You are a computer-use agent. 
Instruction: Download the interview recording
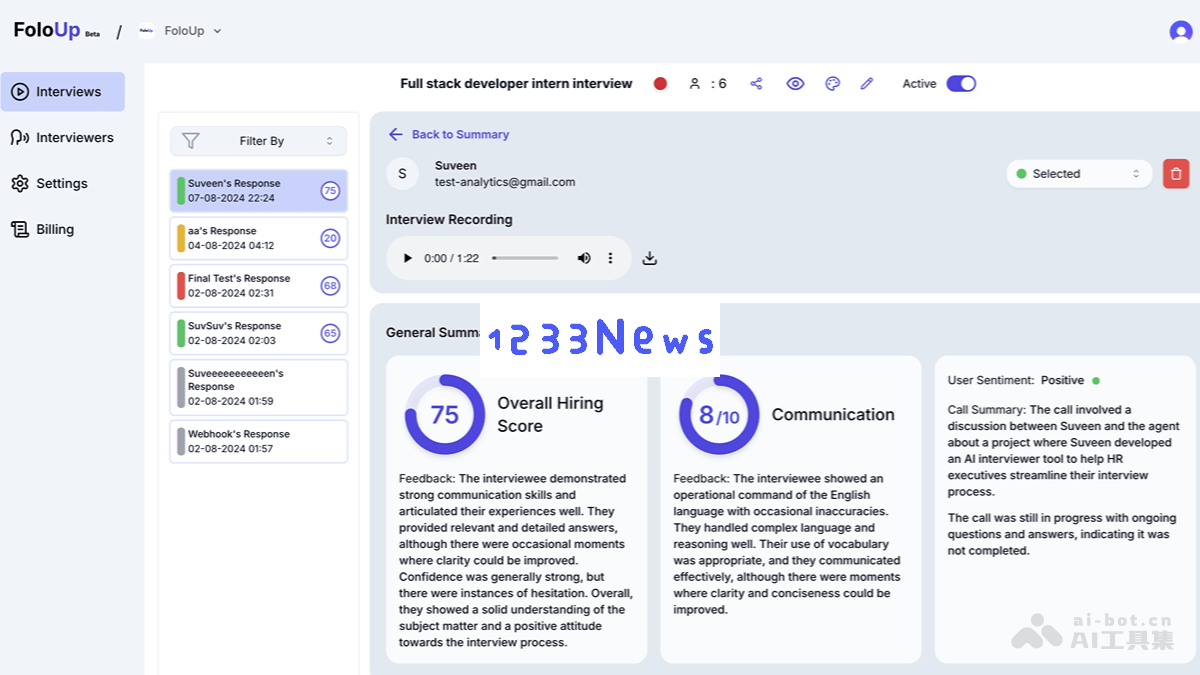pos(649,258)
